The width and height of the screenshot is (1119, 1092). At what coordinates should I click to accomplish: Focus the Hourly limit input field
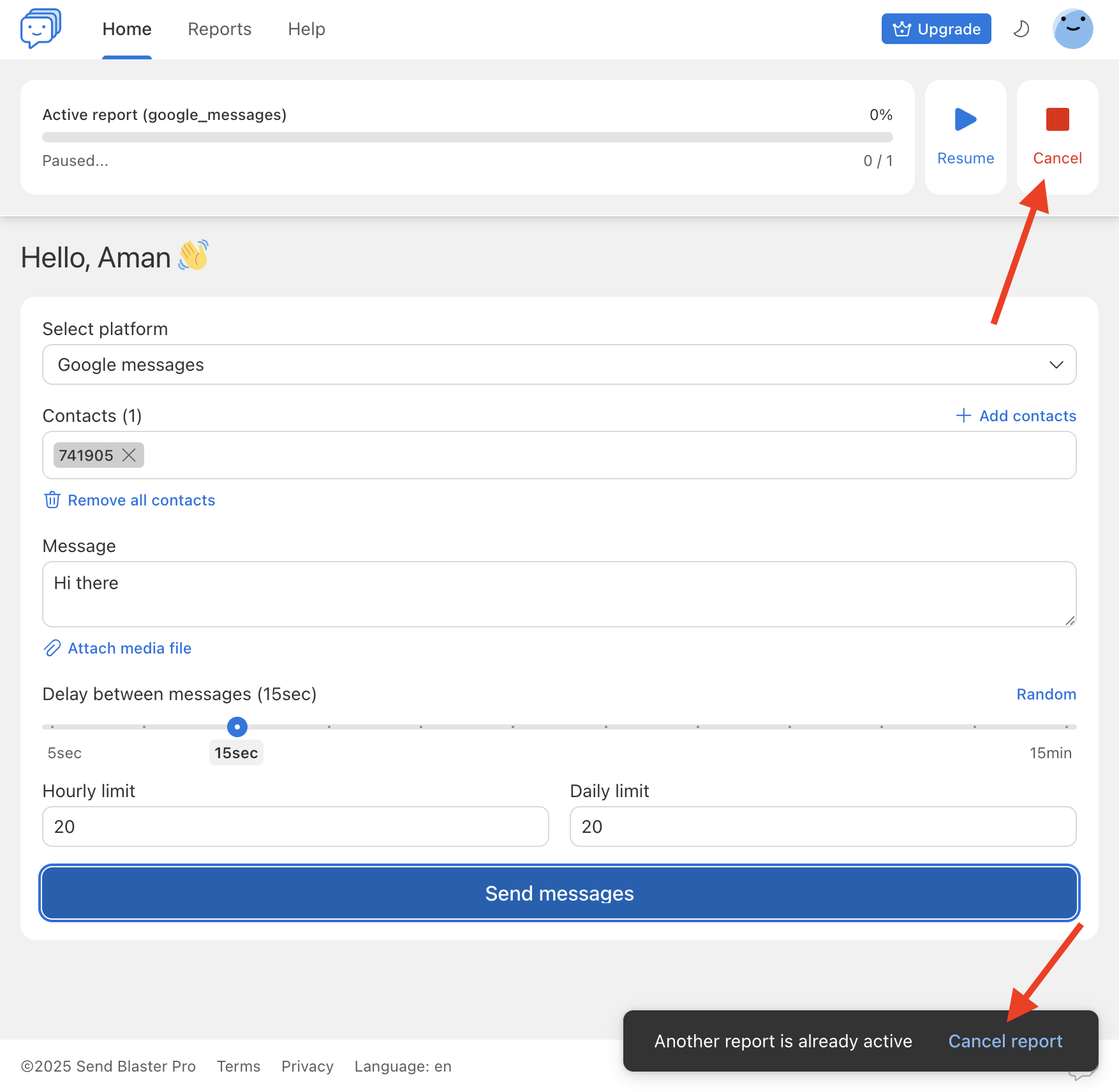(x=295, y=826)
